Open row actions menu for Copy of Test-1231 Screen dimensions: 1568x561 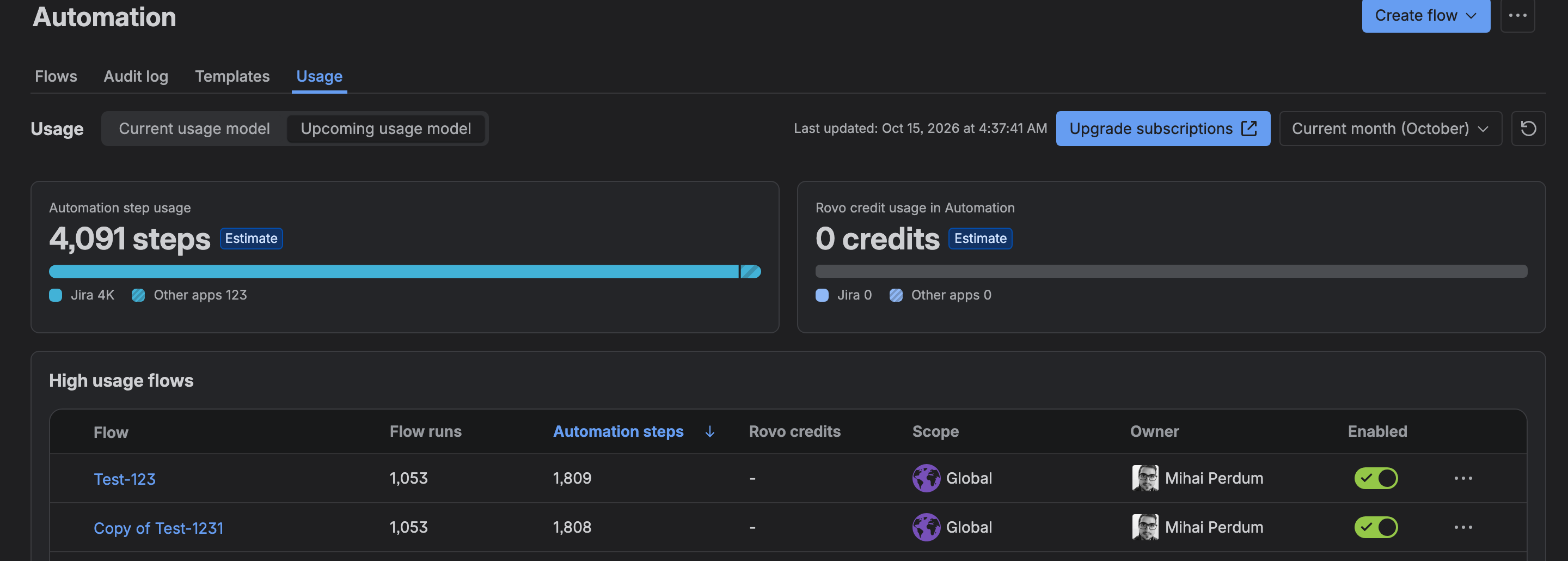pyautogui.click(x=1463, y=527)
